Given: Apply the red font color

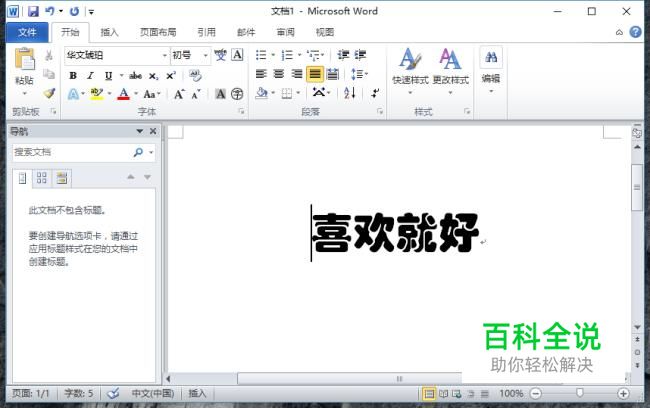Looking at the screenshot, I should click(x=124, y=94).
